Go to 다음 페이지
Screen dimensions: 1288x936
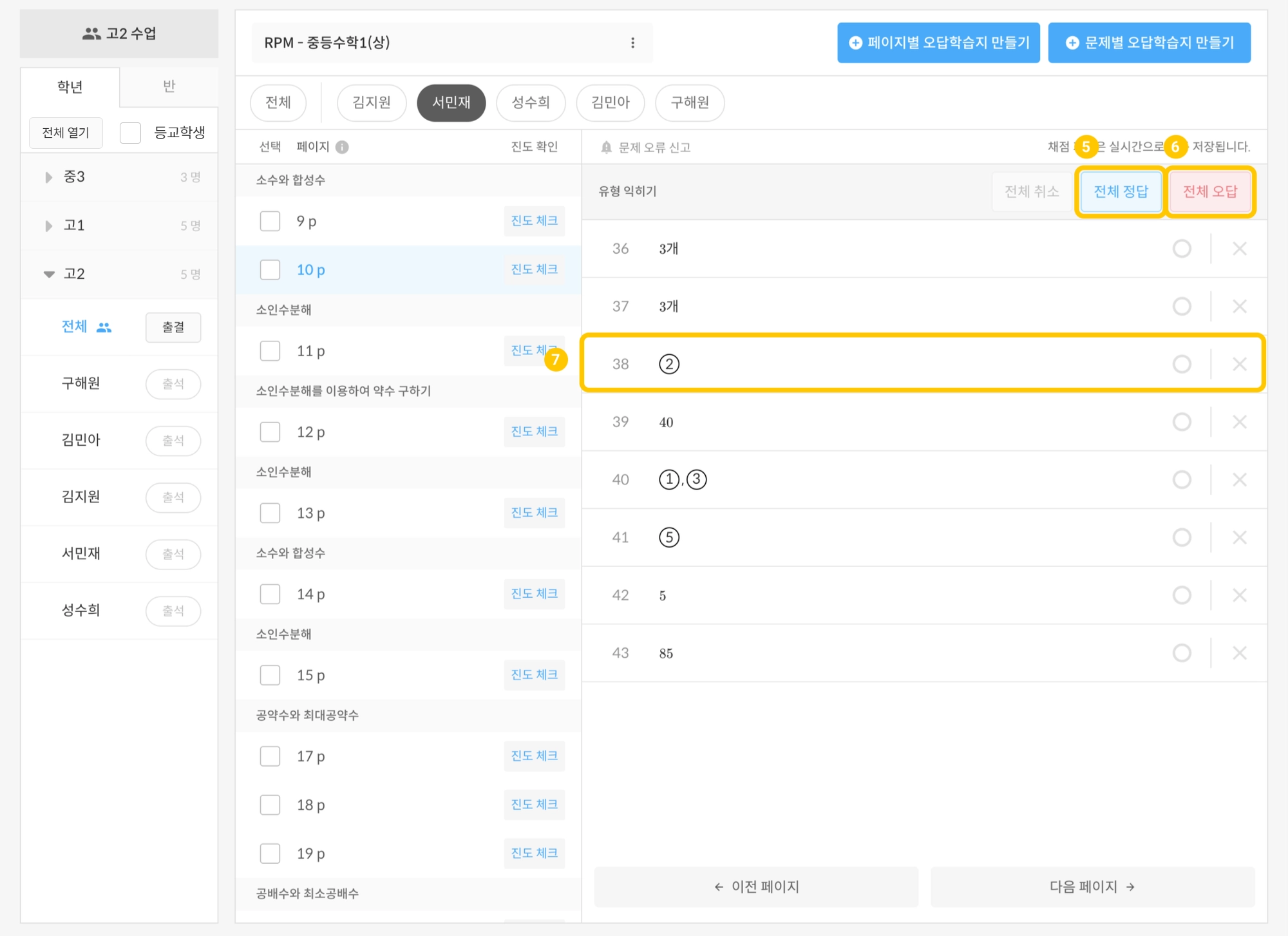(1092, 886)
